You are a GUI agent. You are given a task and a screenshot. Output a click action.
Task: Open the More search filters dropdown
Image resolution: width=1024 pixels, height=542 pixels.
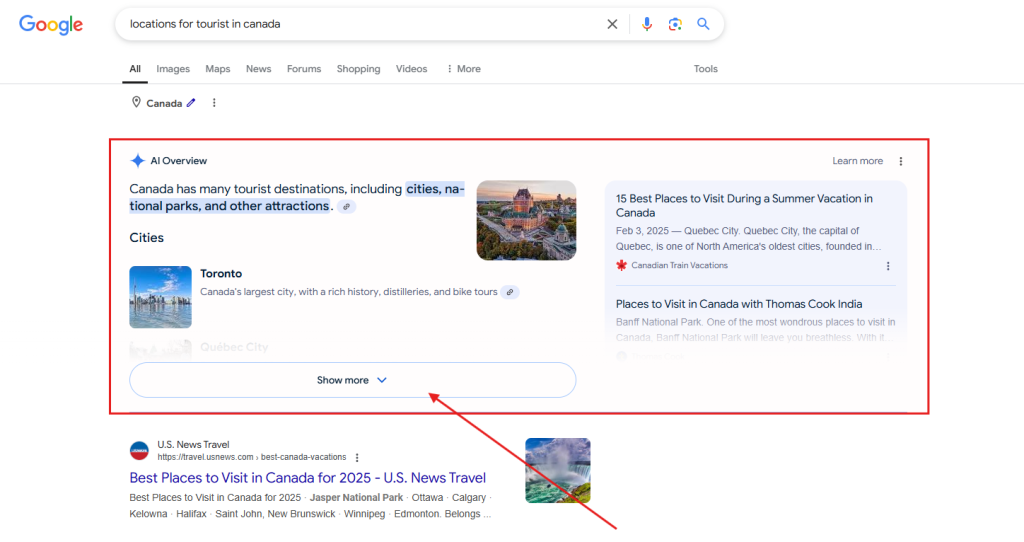pyautogui.click(x=463, y=69)
